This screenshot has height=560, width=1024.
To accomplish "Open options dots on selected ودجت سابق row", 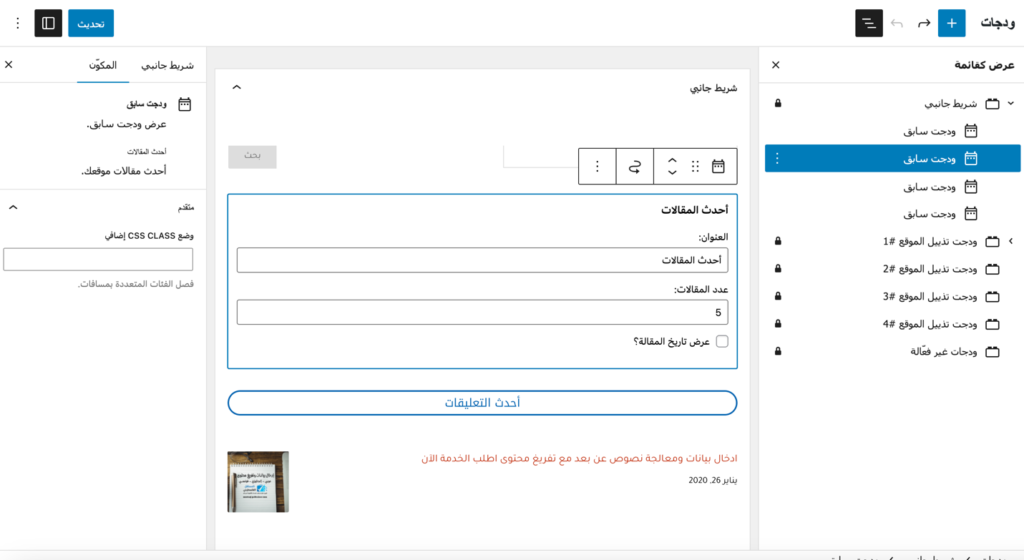I will tap(776, 159).
